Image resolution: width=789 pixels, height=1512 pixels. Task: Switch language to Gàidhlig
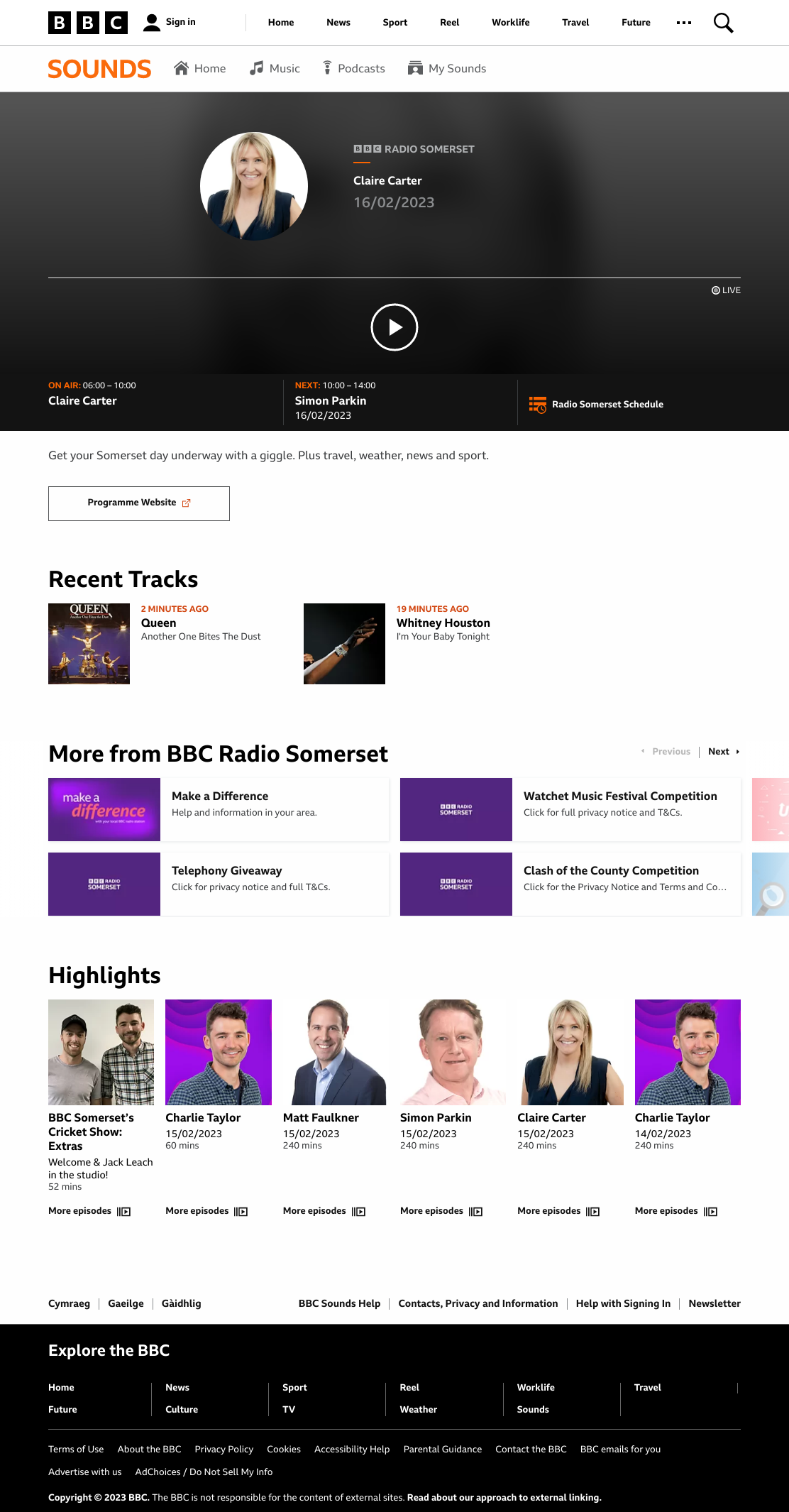pyautogui.click(x=182, y=1303)
